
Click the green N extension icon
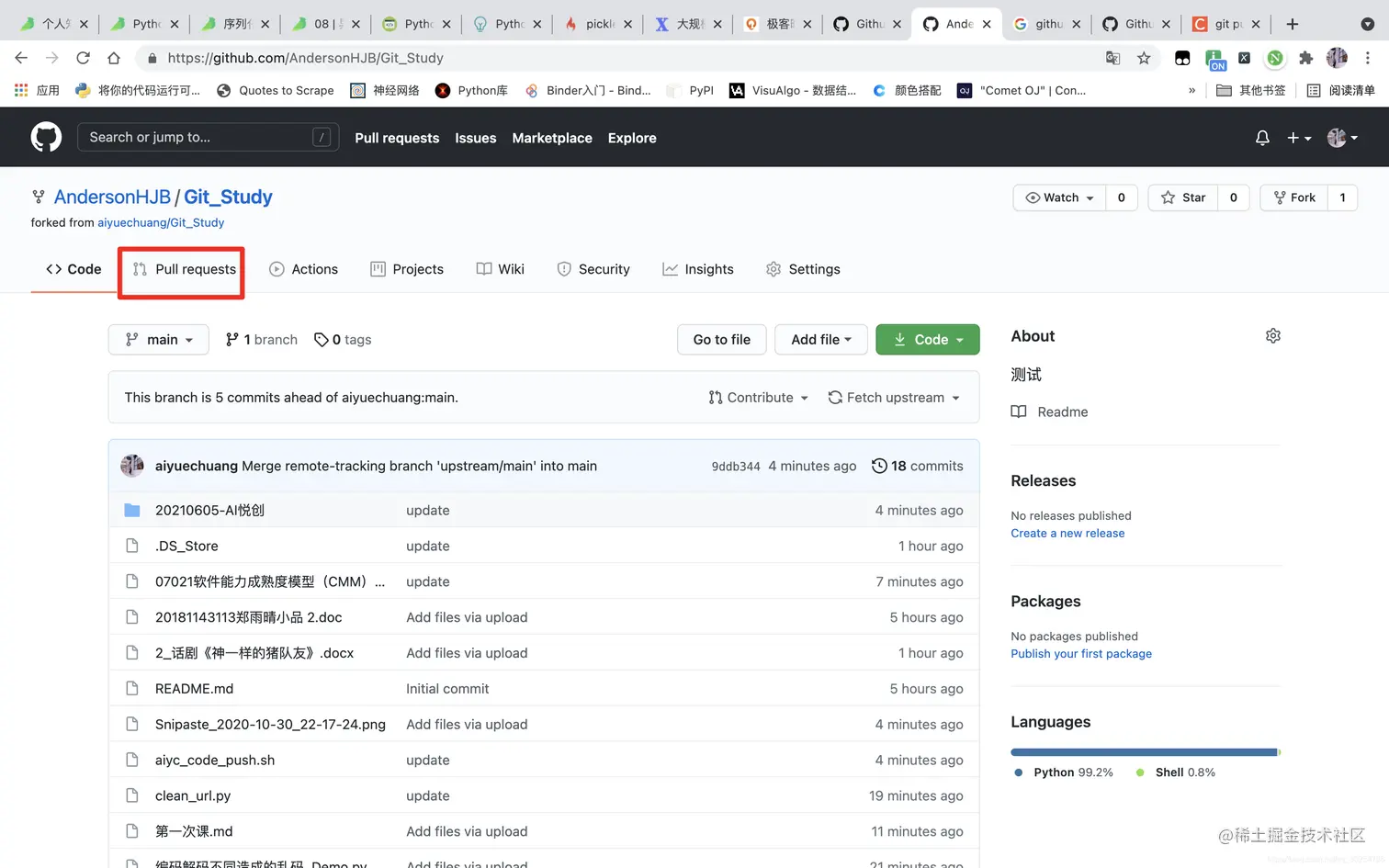(1275, 58)
